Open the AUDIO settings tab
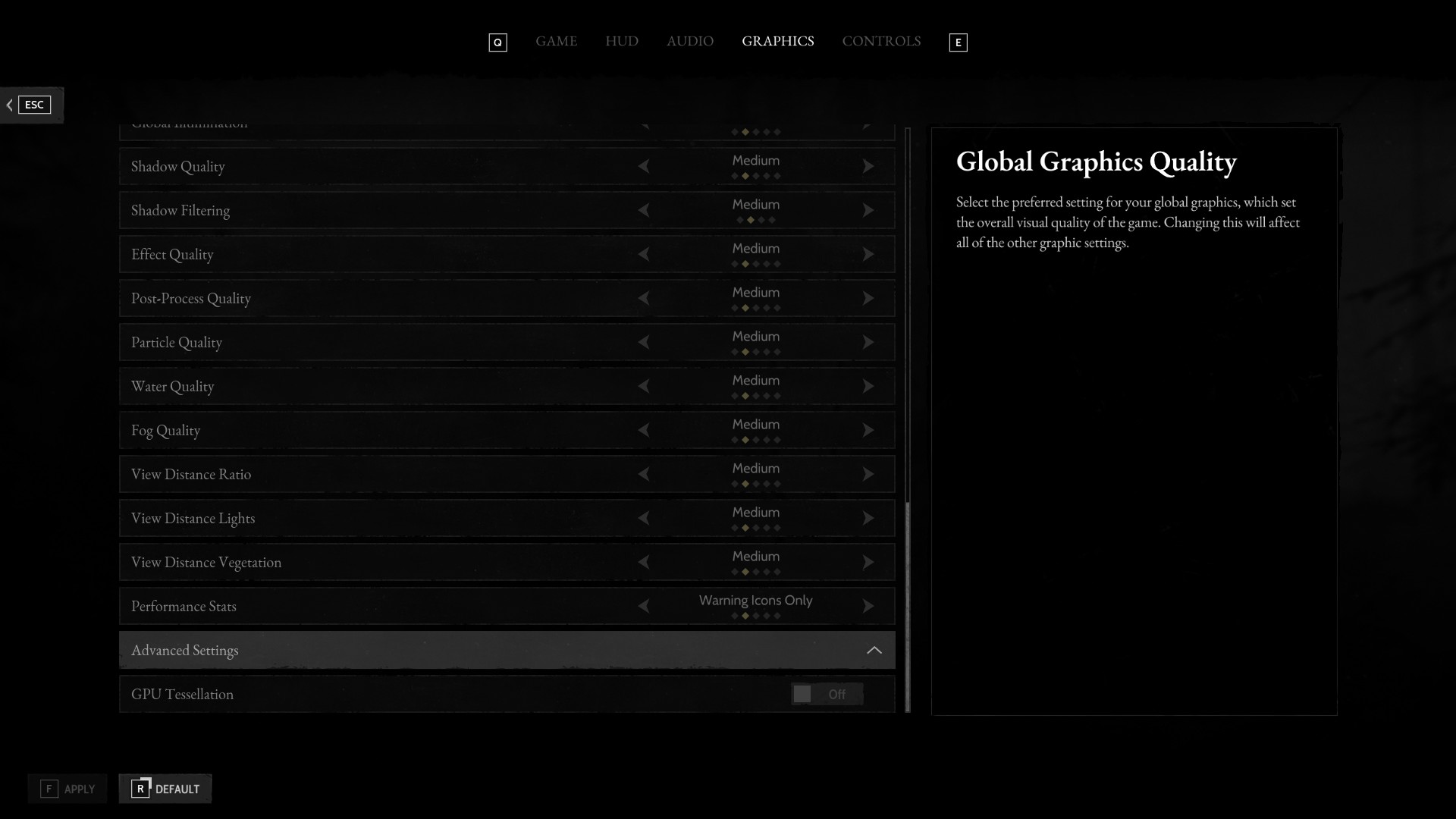The width and height of the screenshot is (1456, 819). (689, 41)
